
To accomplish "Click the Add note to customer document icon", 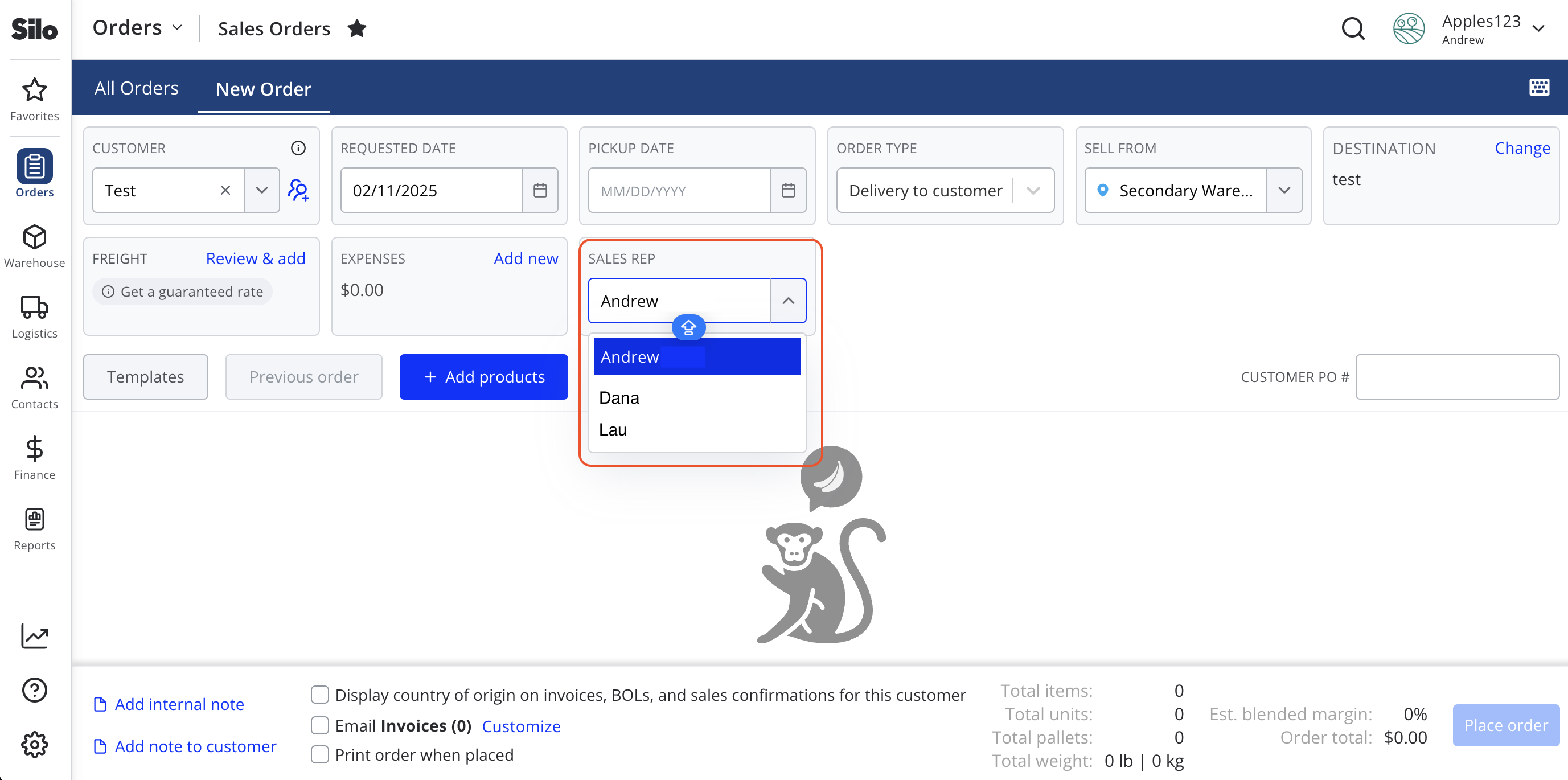I will 100,746.
